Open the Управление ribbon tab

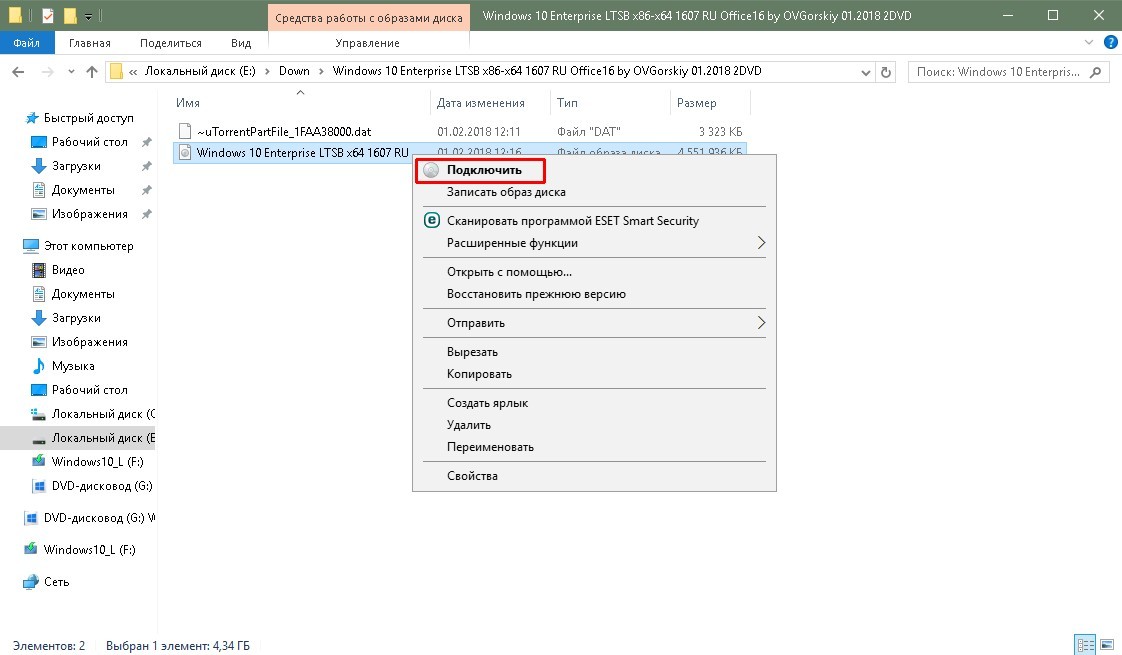point(367,43)
